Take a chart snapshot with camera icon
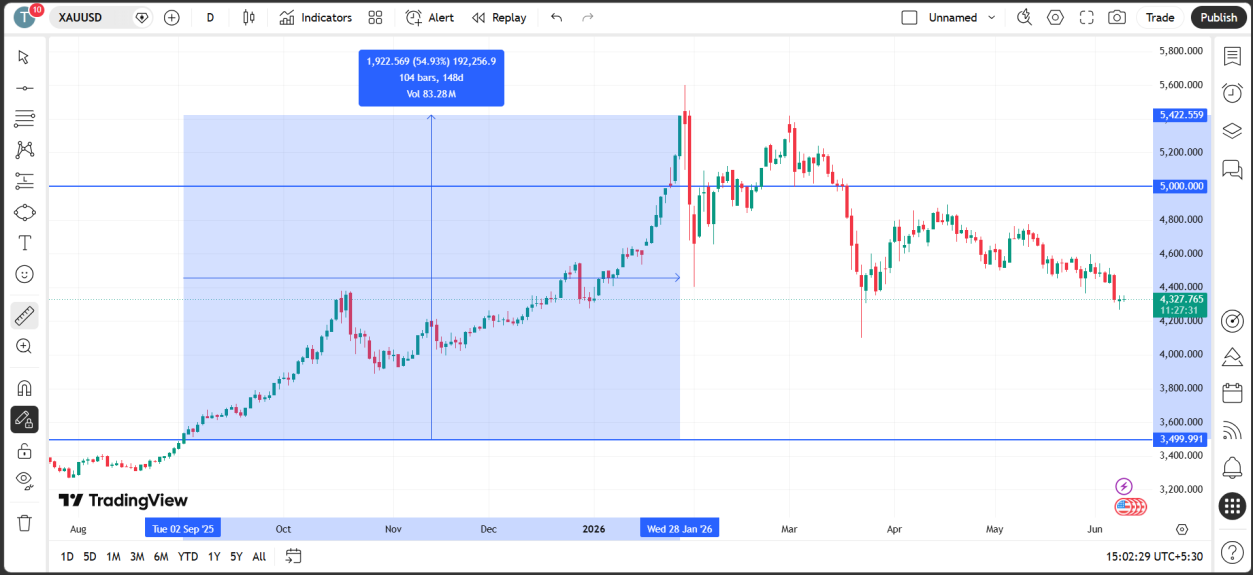Viewport: 1253px width, 575px height. 1117,17
